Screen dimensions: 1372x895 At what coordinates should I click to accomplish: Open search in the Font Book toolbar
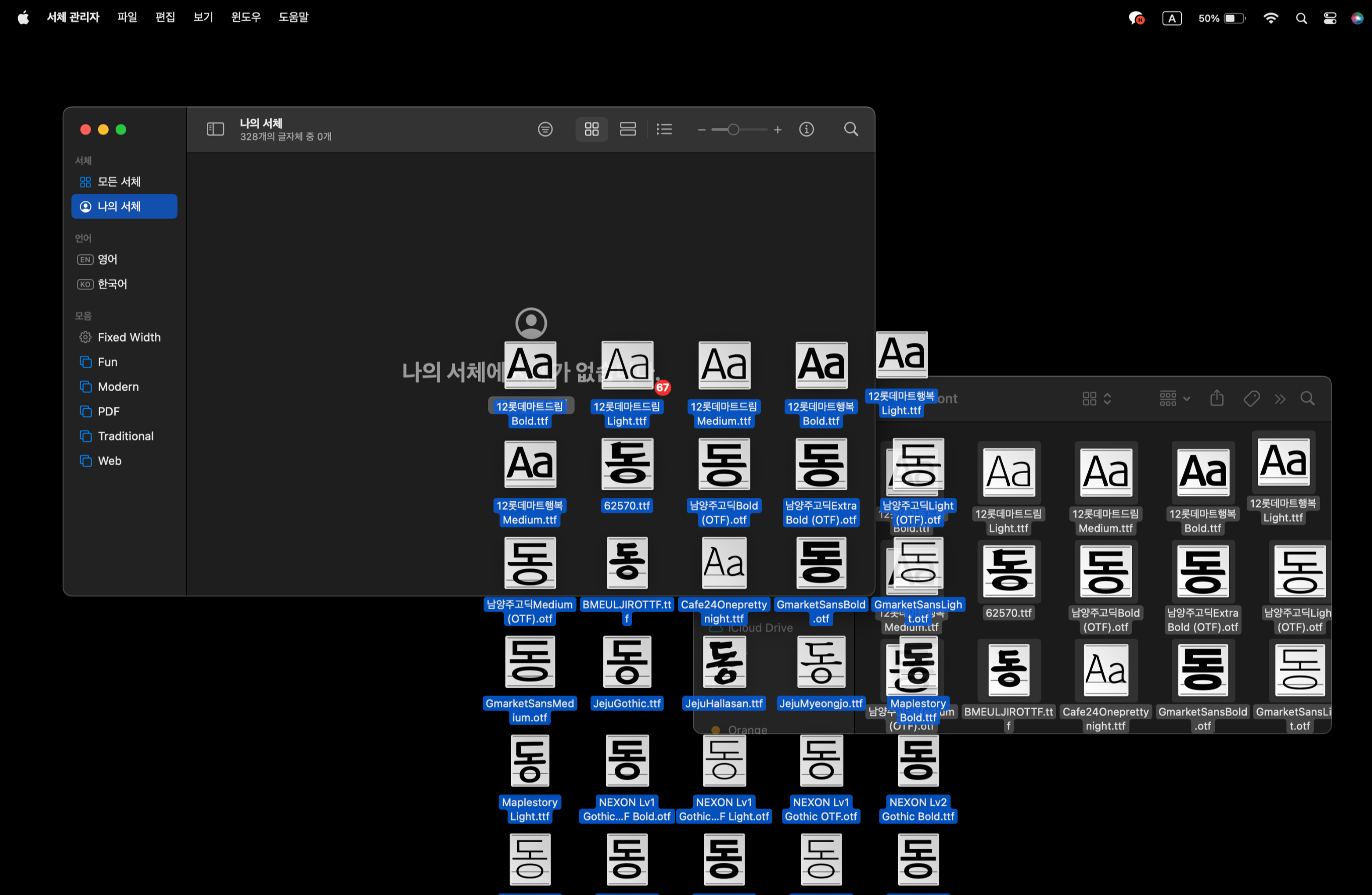[x=851, y=129]
